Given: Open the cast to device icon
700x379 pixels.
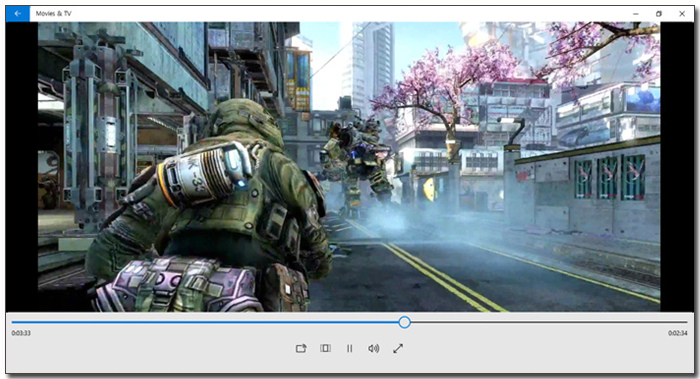Looking at the screenshot, I should point(301,348).
